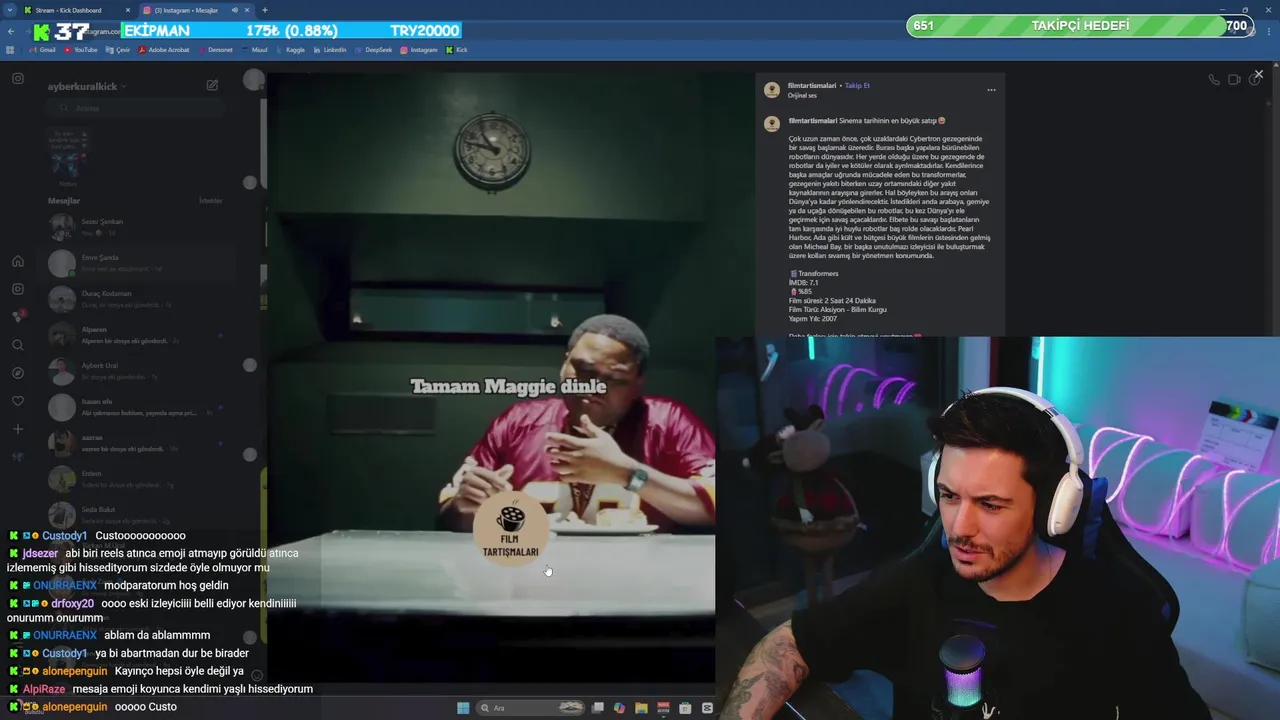Close the reel viewer with the X
Screen dimensions: 1280x720
tap(1258, 74)
